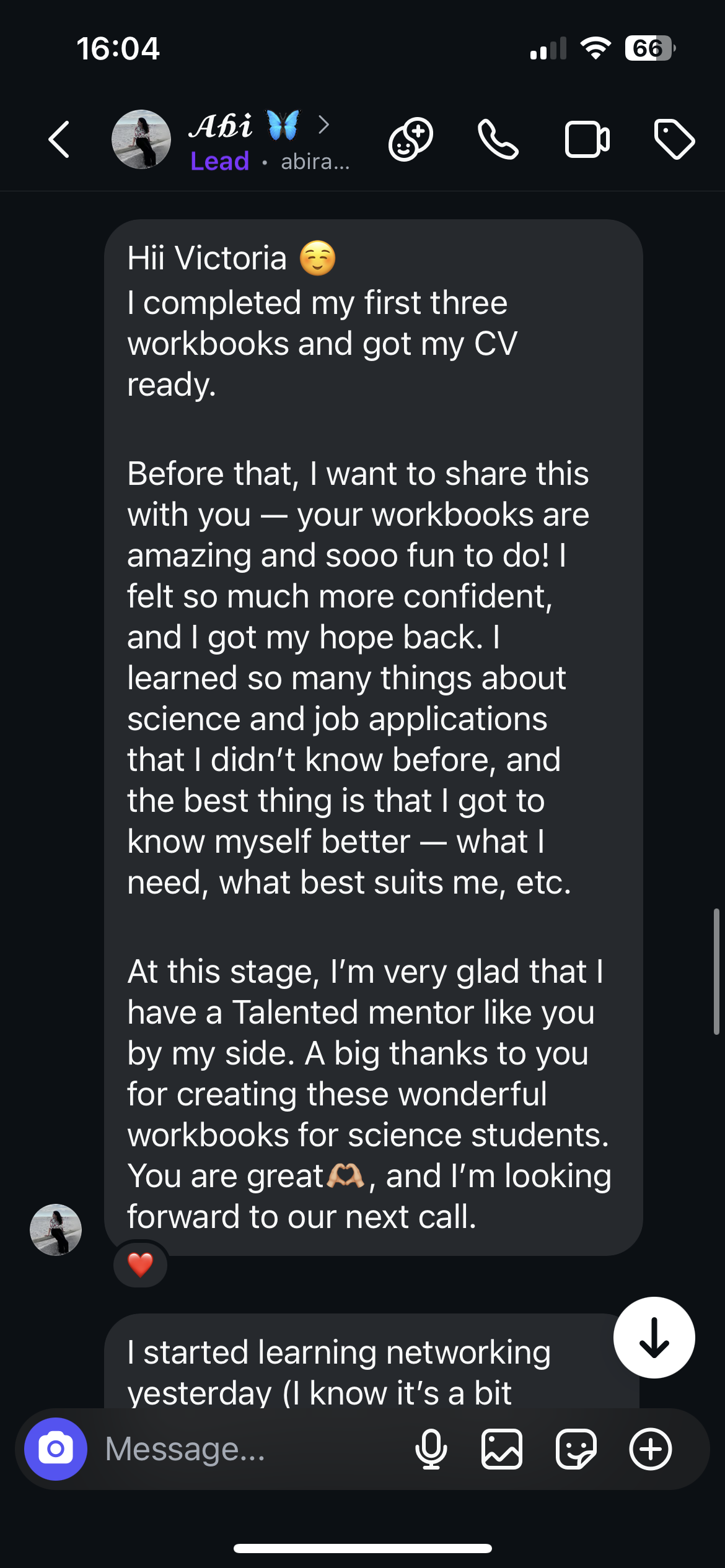Screen dimensions: 725x1568
Task: Open the sticker picker icon
Action: tap(576, 1449)
